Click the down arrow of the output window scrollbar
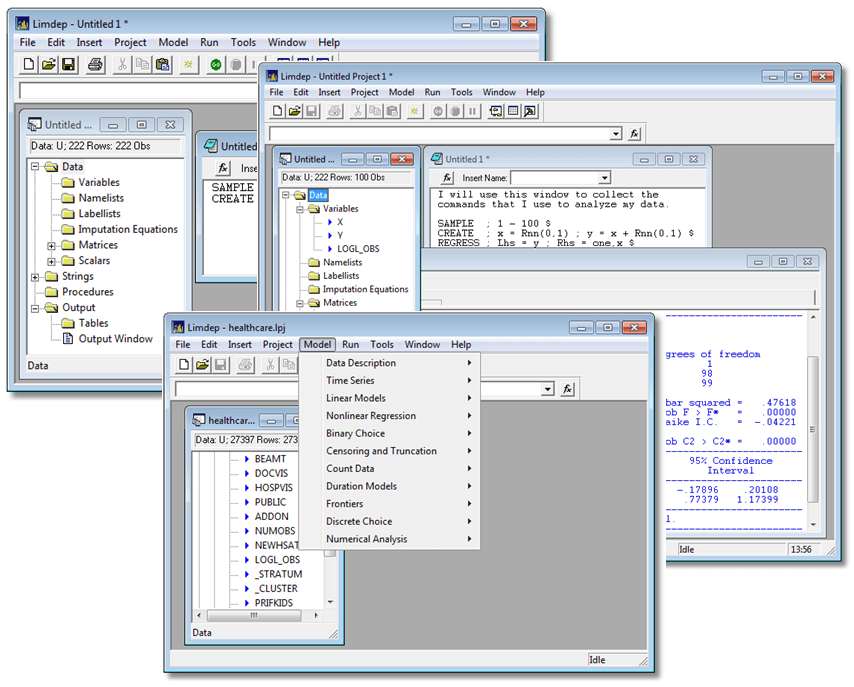854x687 pixels. click(x=814, y=525)
